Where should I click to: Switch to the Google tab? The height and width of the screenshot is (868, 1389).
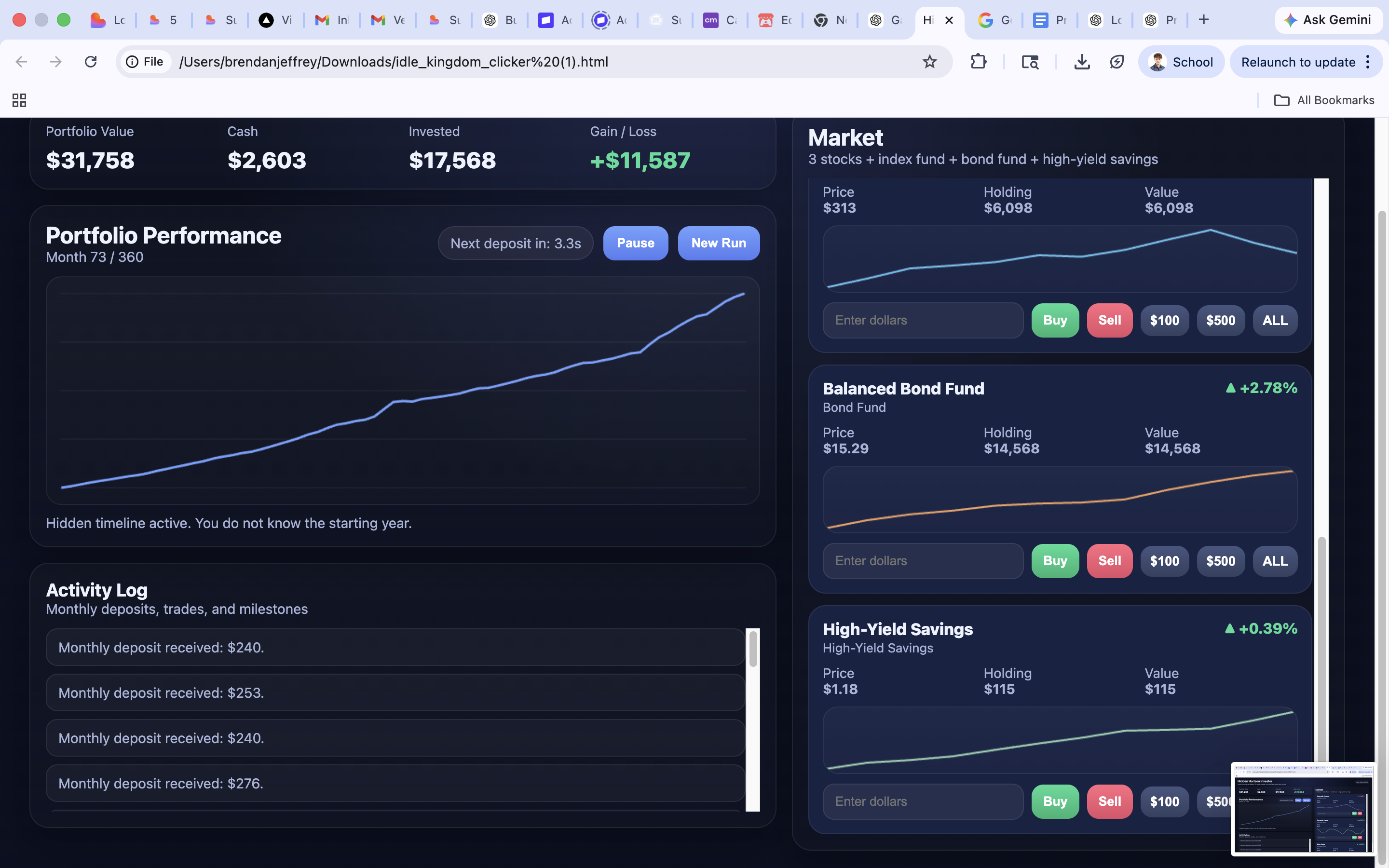[994, 20]
